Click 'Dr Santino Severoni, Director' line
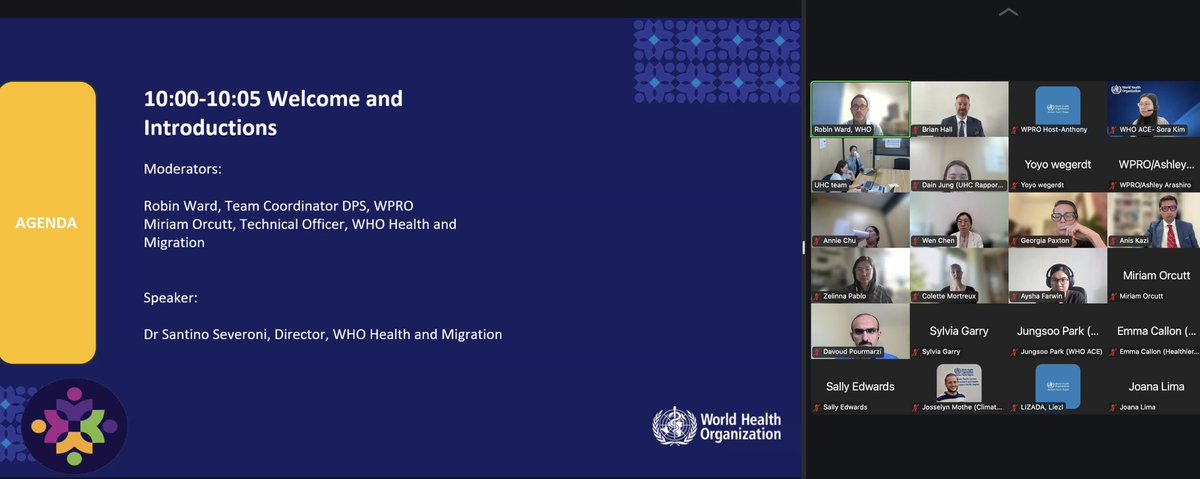Image resolution: width=1200 pixels, height=479 pixels. 322,333
